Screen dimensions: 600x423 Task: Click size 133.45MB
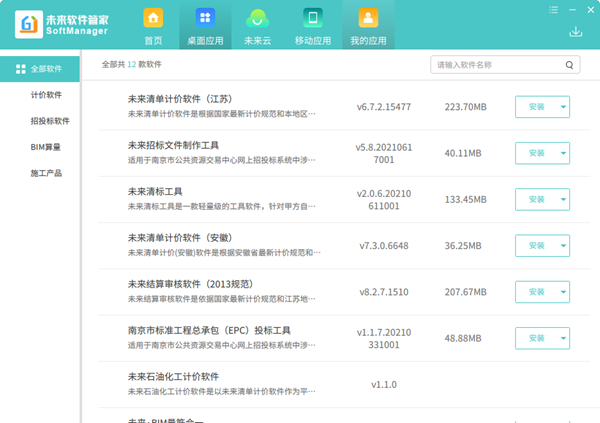click(x=465, y=199)
